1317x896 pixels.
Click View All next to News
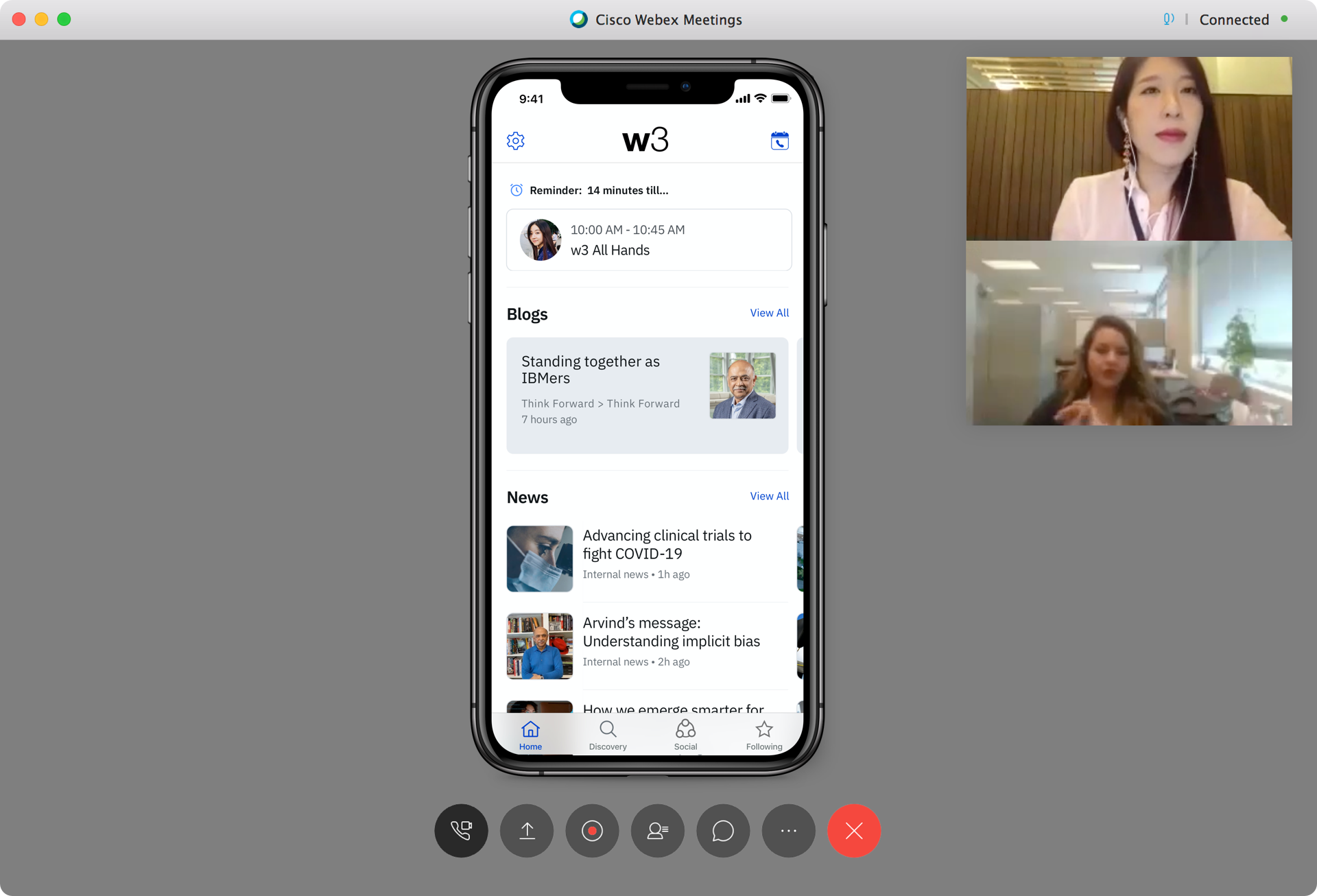point(769,496)
